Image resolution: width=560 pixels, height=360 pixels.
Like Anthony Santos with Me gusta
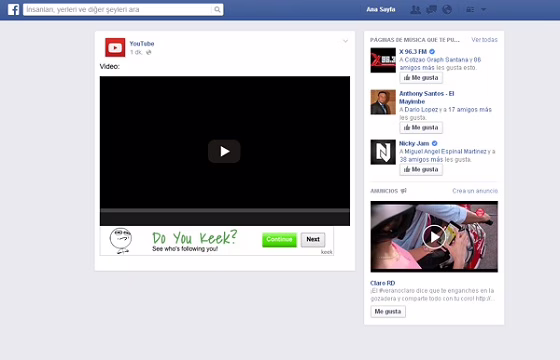(x=421, y=128)
